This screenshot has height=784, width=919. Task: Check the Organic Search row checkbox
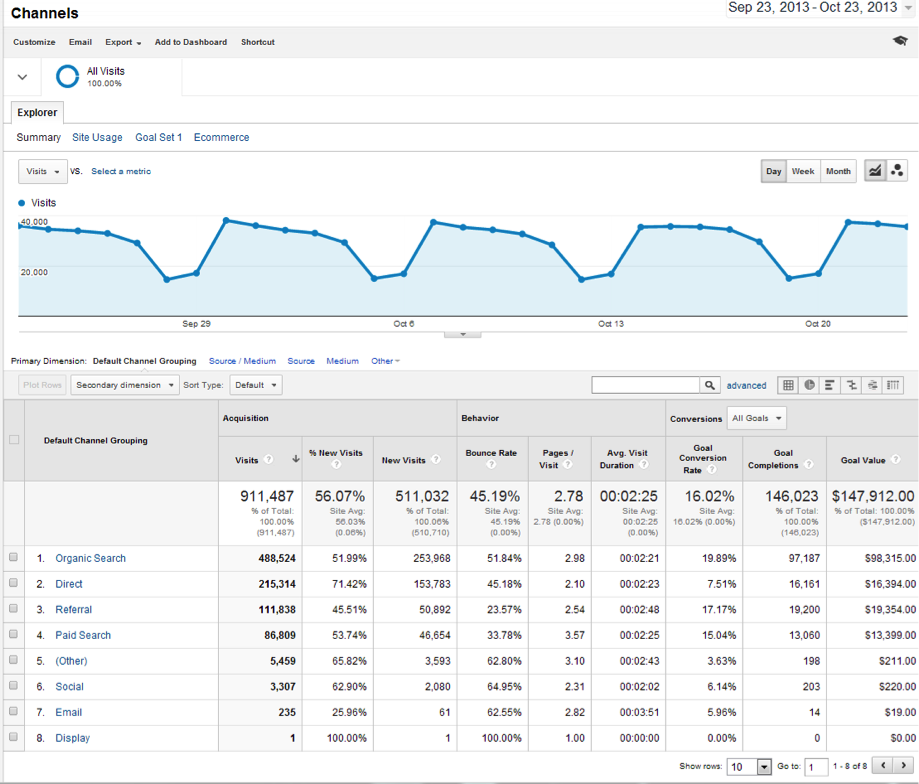[x=13, y=558]
